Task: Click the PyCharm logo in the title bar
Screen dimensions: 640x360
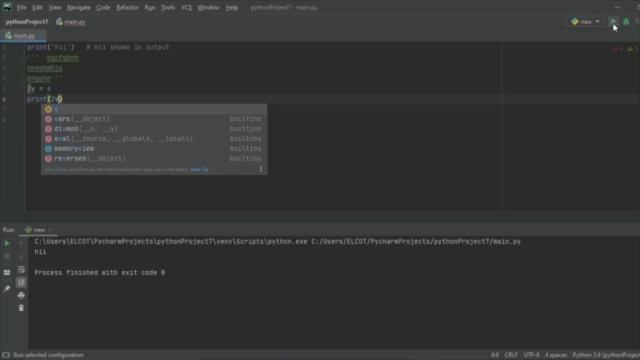Action: [7, 7]
